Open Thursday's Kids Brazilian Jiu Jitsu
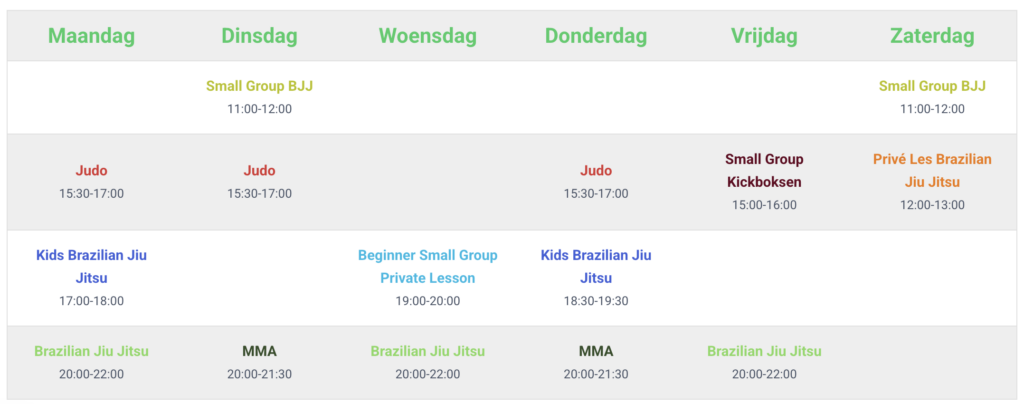The width and height of the screenshot is (1024, 404). pyautogui.click(x=596, y=266)
